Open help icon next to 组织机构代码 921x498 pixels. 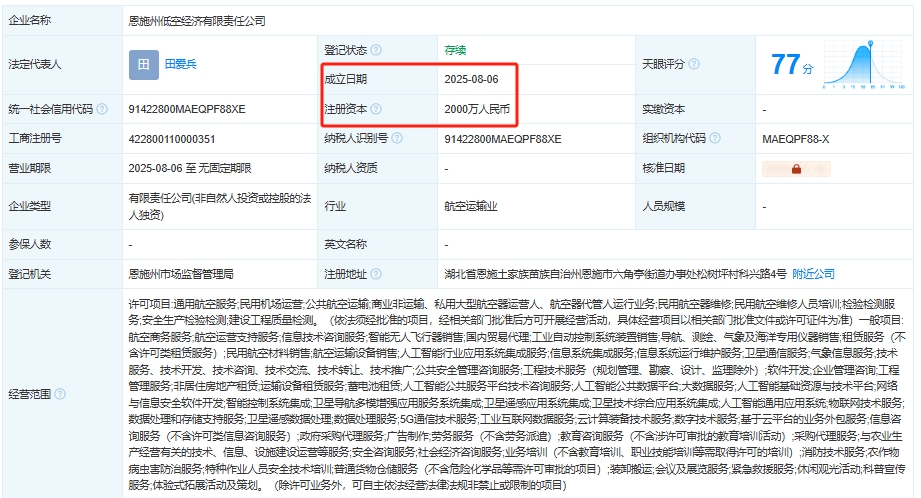tap(715, 138)
